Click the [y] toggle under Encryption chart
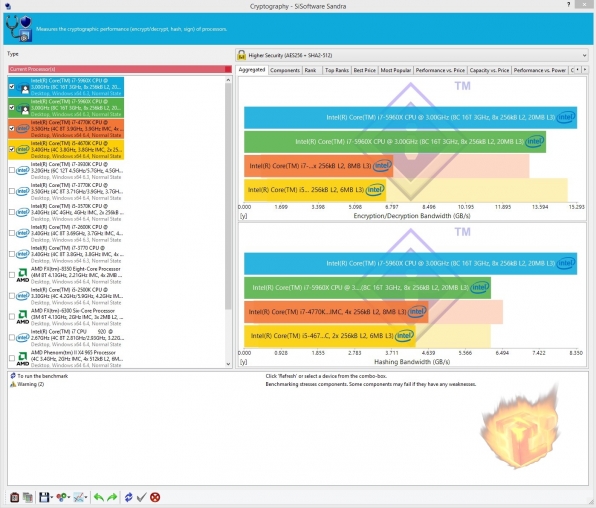The width and height of the screenshot is (596, 508). pos(243,216)
